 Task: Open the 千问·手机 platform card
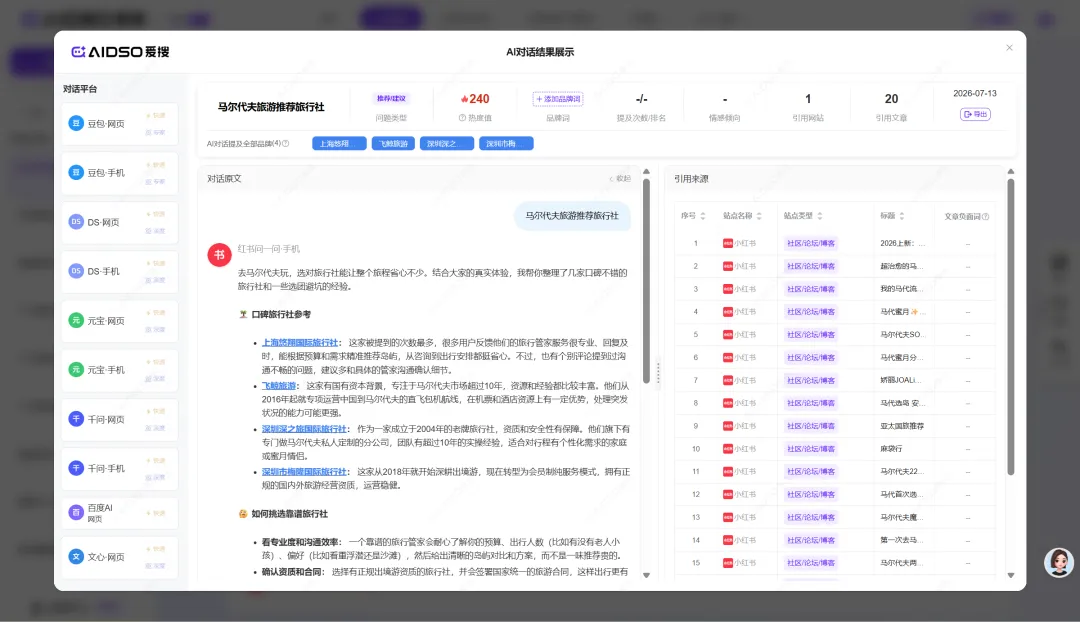119,468
